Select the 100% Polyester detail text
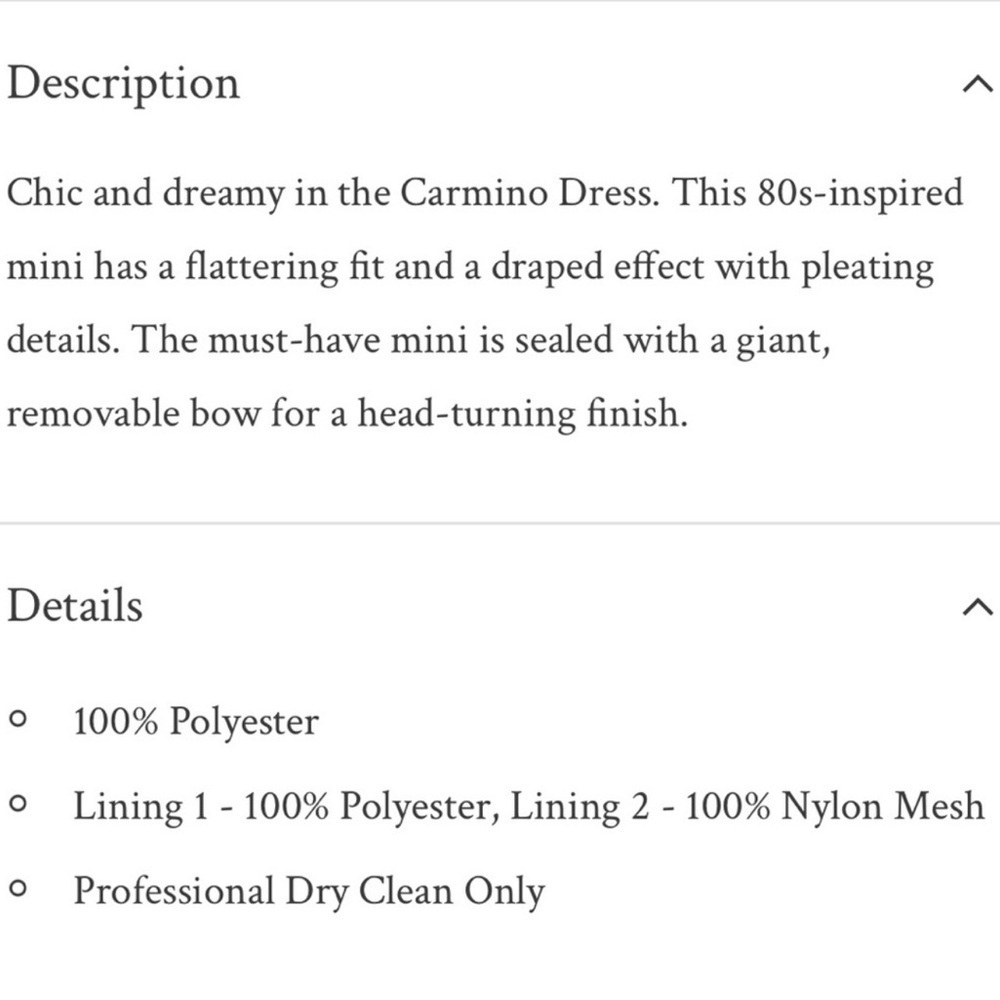 [x=196, y=723]
